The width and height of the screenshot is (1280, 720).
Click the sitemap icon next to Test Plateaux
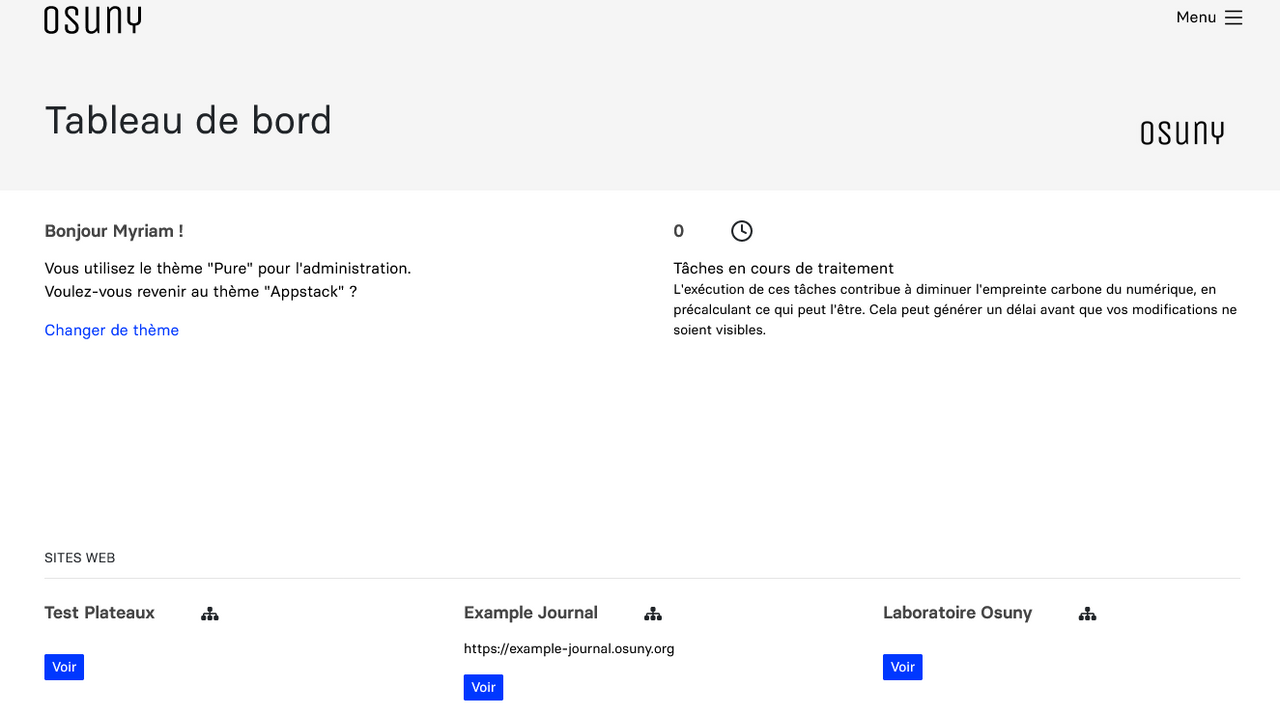pyautogui.click(x=210, y=614)
